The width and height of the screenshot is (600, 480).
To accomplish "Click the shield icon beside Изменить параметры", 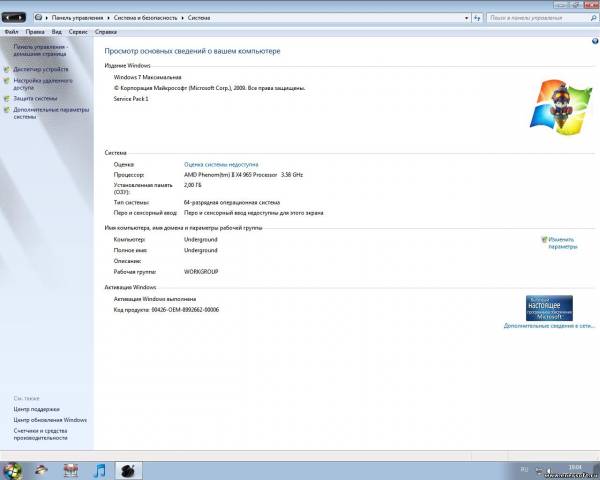I will (x=544, y=240).
